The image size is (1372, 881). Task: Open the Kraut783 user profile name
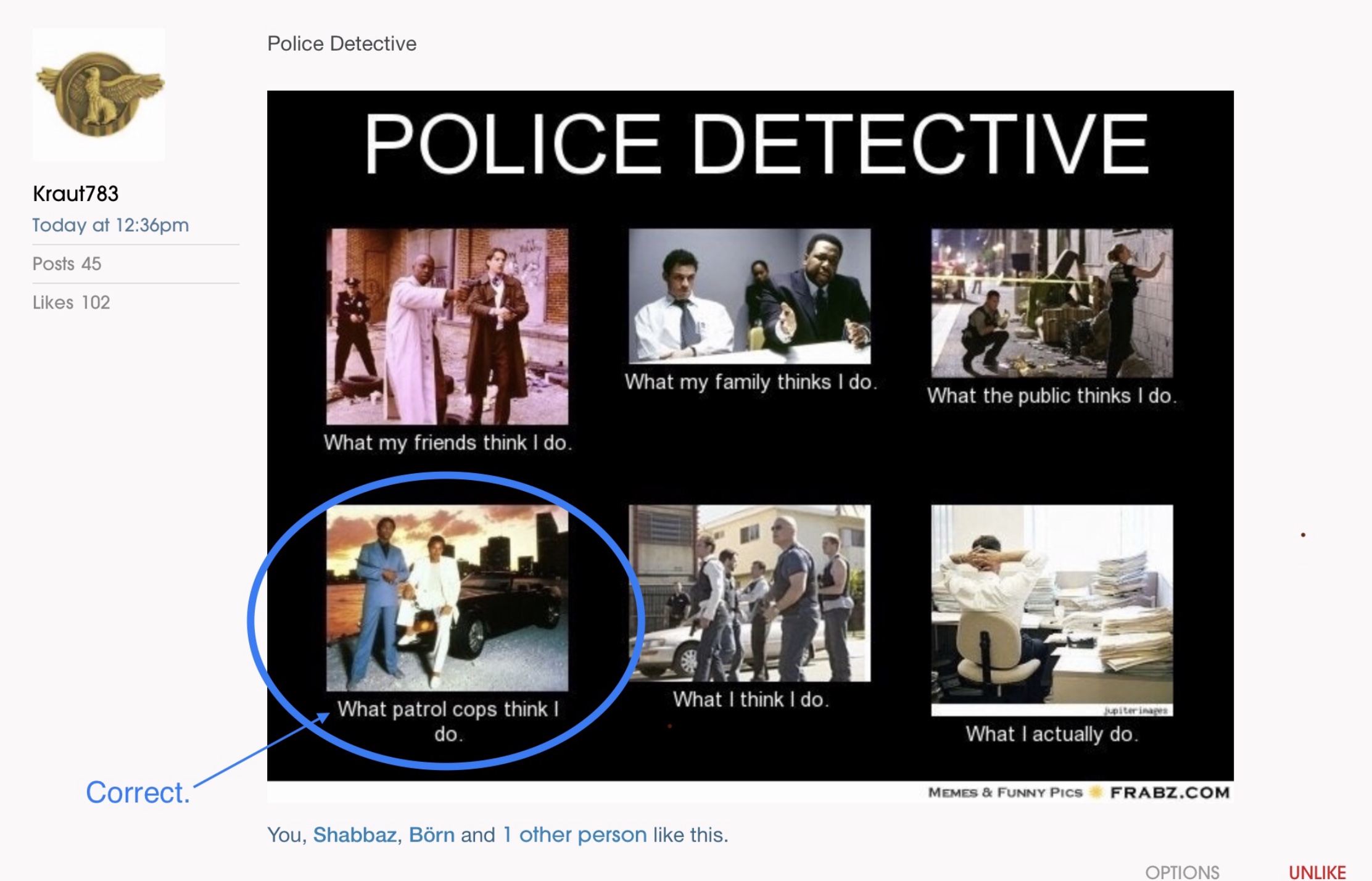click(x=75, y=194)
